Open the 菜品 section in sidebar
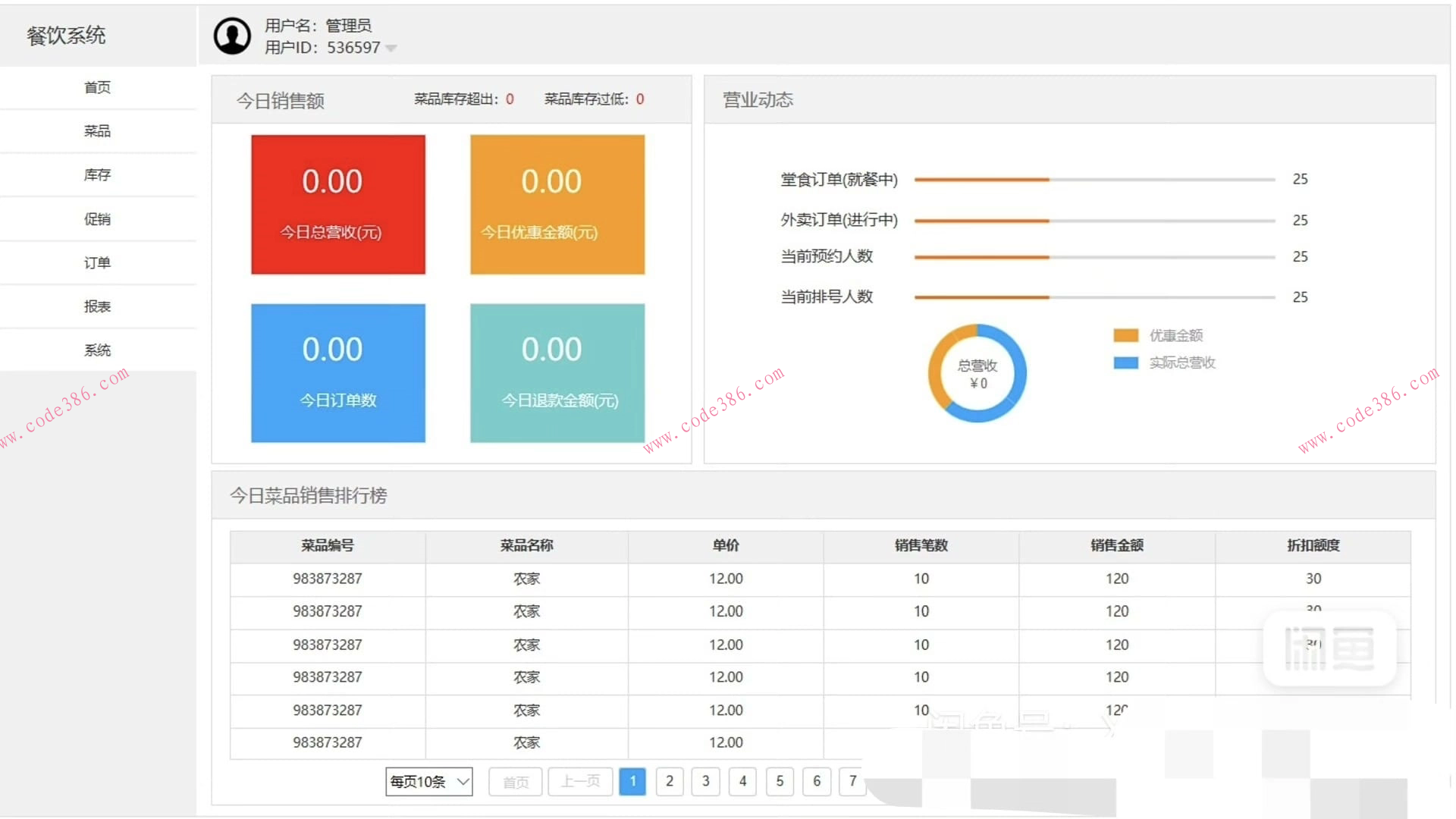The image size is (1456, 819). 98,130
